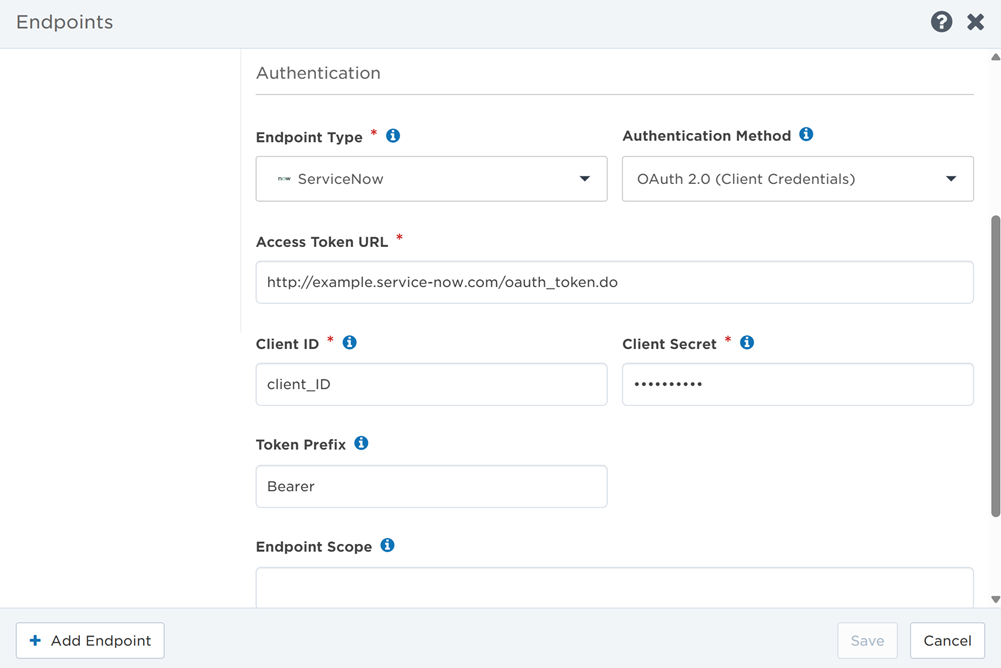The height and width of the screenshot is (668, 1001).
Task: Cancel the endpoint changes
Action: point(947,641)
